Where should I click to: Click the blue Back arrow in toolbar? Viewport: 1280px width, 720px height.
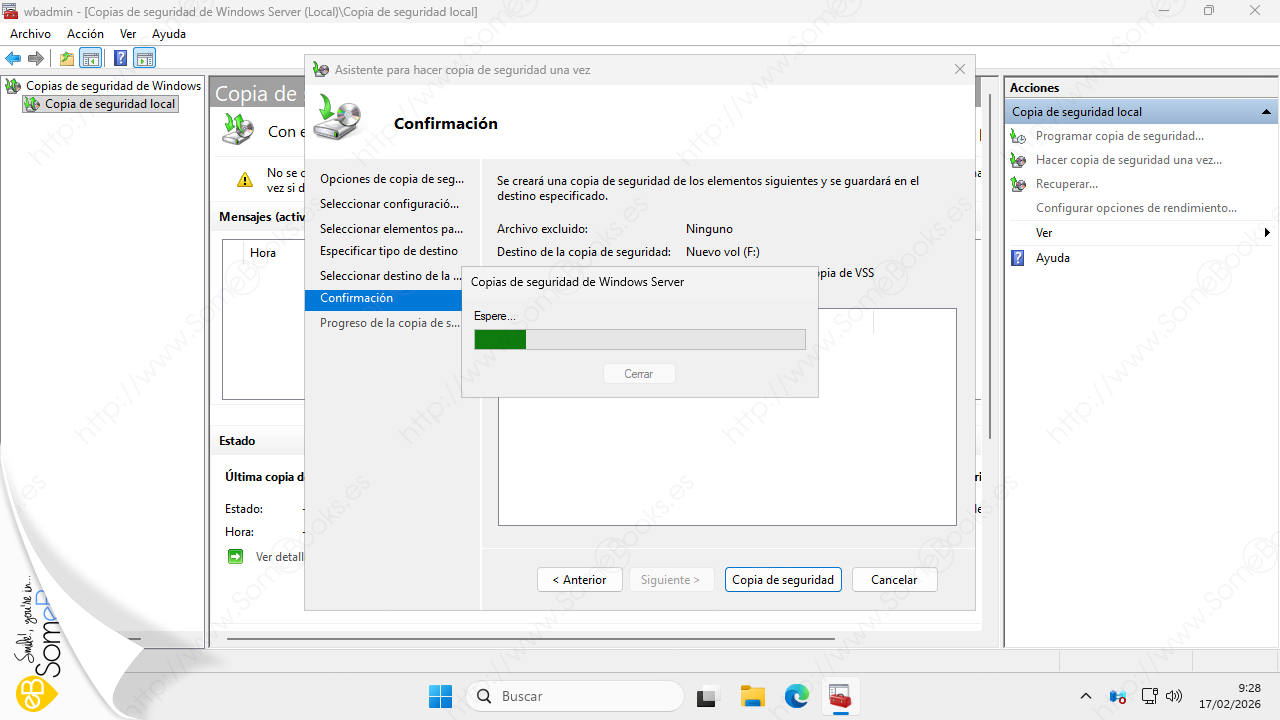pyautogui.click(x=13, y=59)
